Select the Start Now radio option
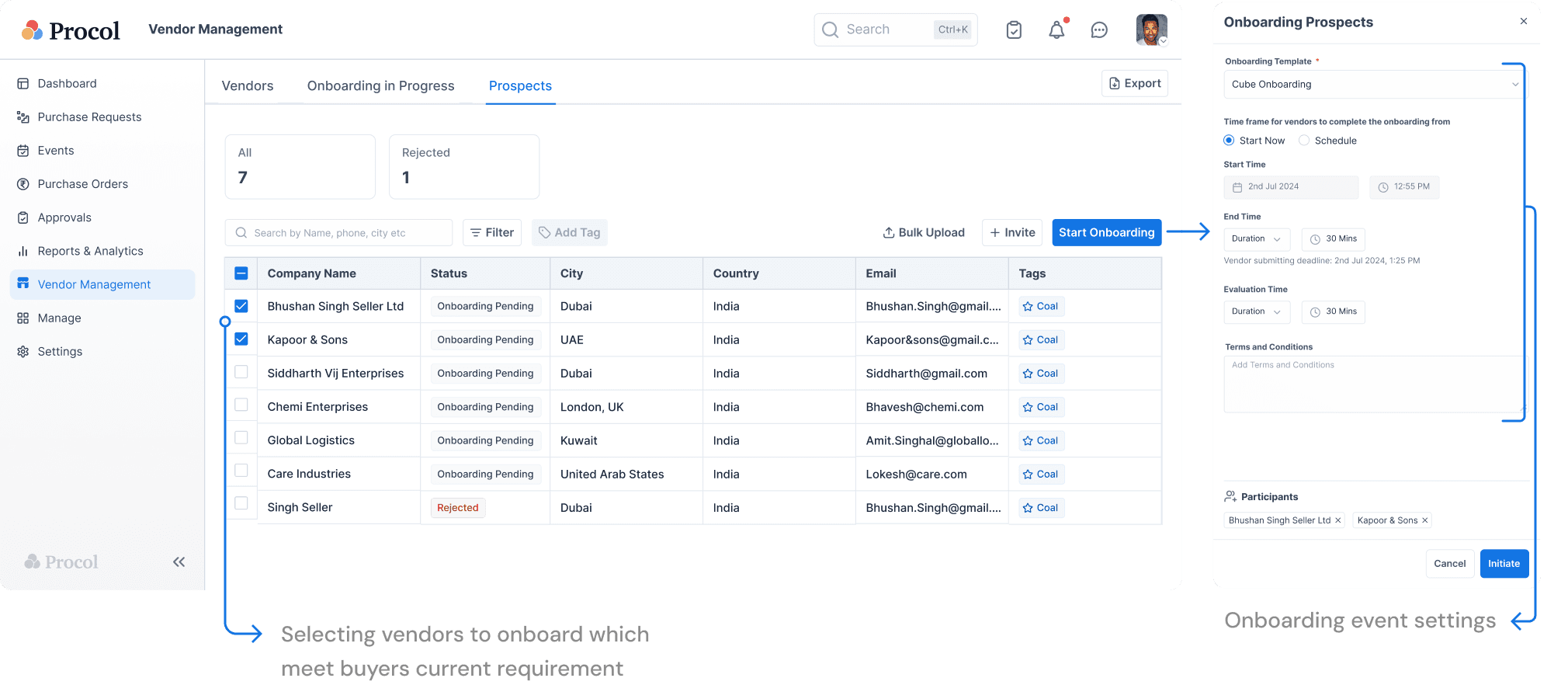1568x685 pixels. click(x=1229, y=141)
